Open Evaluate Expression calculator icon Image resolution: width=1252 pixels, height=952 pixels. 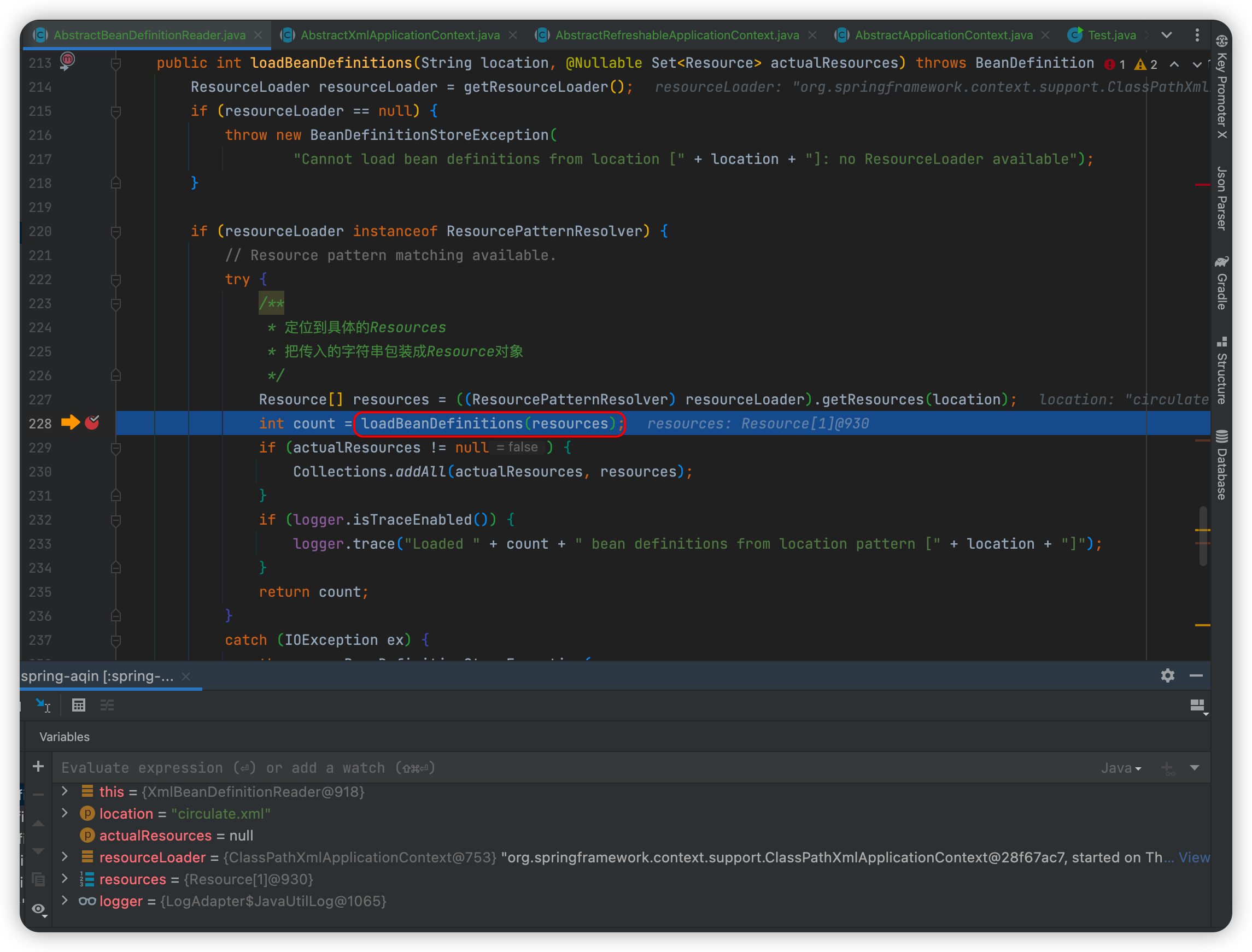tap(78, 705)
